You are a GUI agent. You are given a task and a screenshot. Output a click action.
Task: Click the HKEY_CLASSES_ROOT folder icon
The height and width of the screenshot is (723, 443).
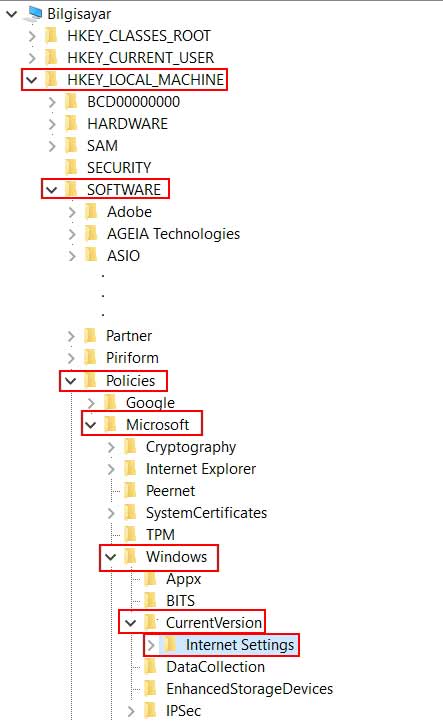[51, 36]
